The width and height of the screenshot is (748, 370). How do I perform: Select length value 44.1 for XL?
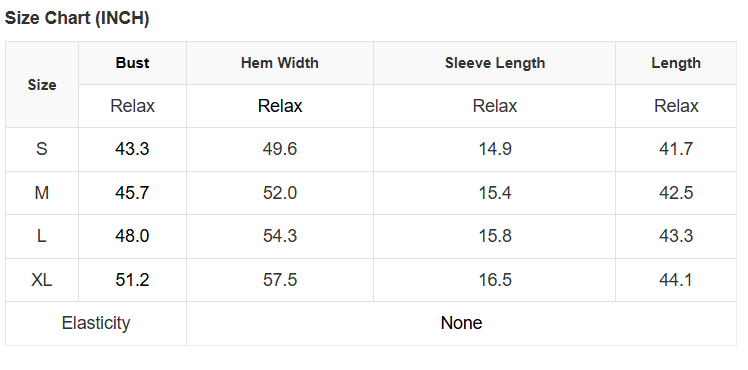coord(676,280)
